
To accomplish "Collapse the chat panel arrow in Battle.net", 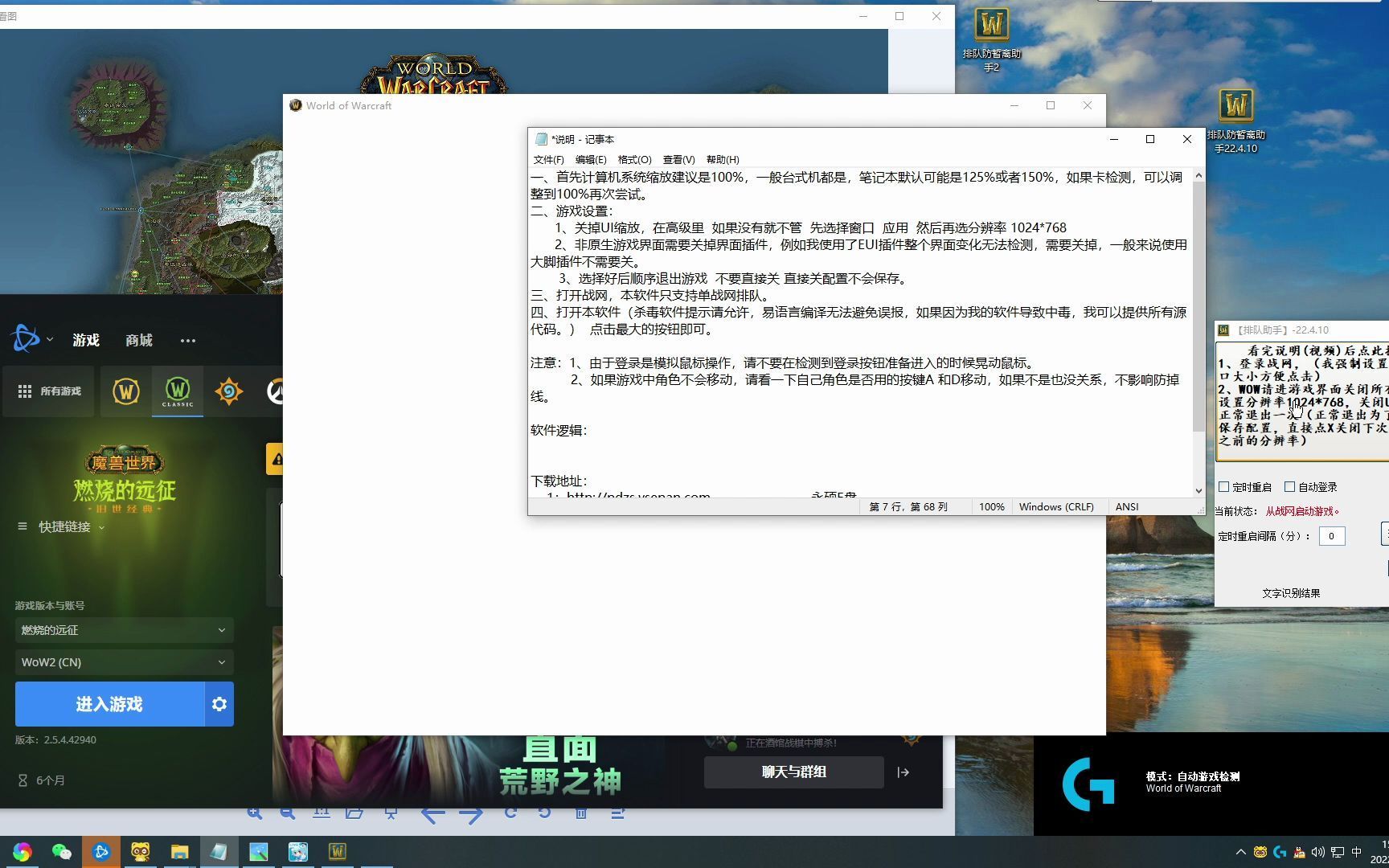I will pyautogui.click(x=903, y=772).
